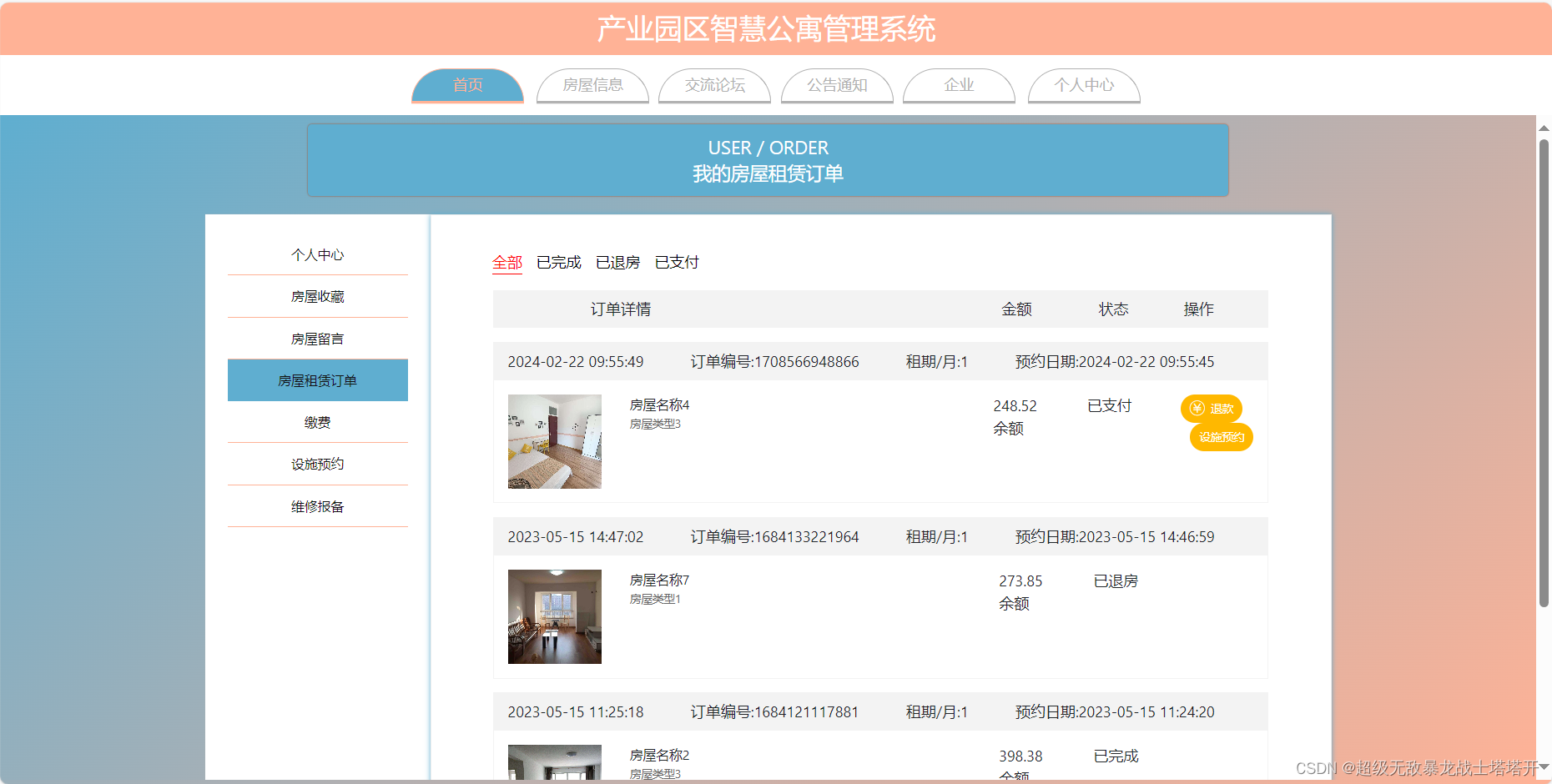Image resolution: width=1552 pixels, height=784 pixels.
Task: Open 缴费 in the sidebar
Action: pos(317,422)
